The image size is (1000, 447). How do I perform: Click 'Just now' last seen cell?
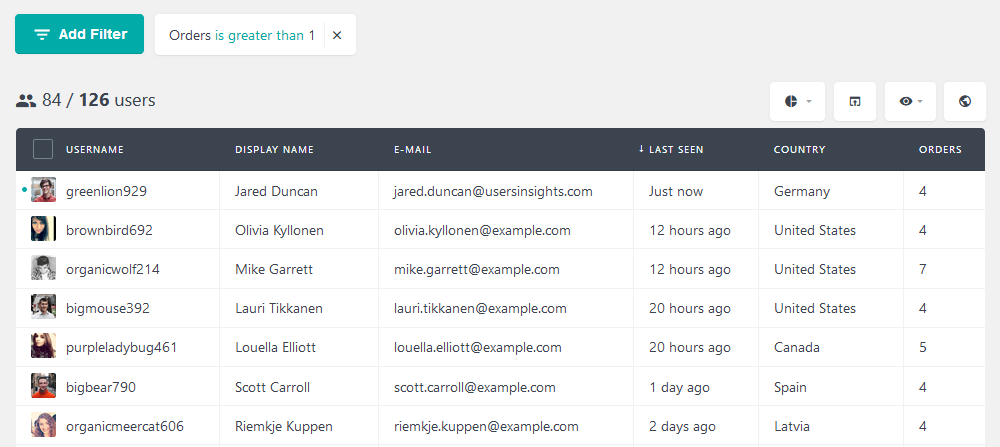coord(676,191)
